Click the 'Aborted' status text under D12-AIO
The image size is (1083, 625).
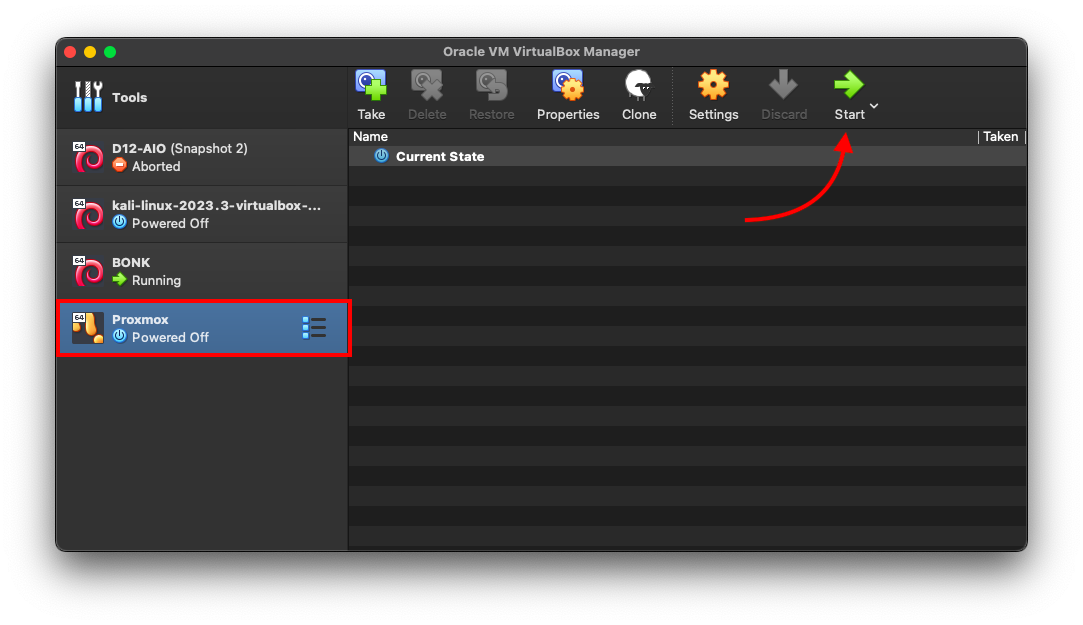(x=156, y=166)
